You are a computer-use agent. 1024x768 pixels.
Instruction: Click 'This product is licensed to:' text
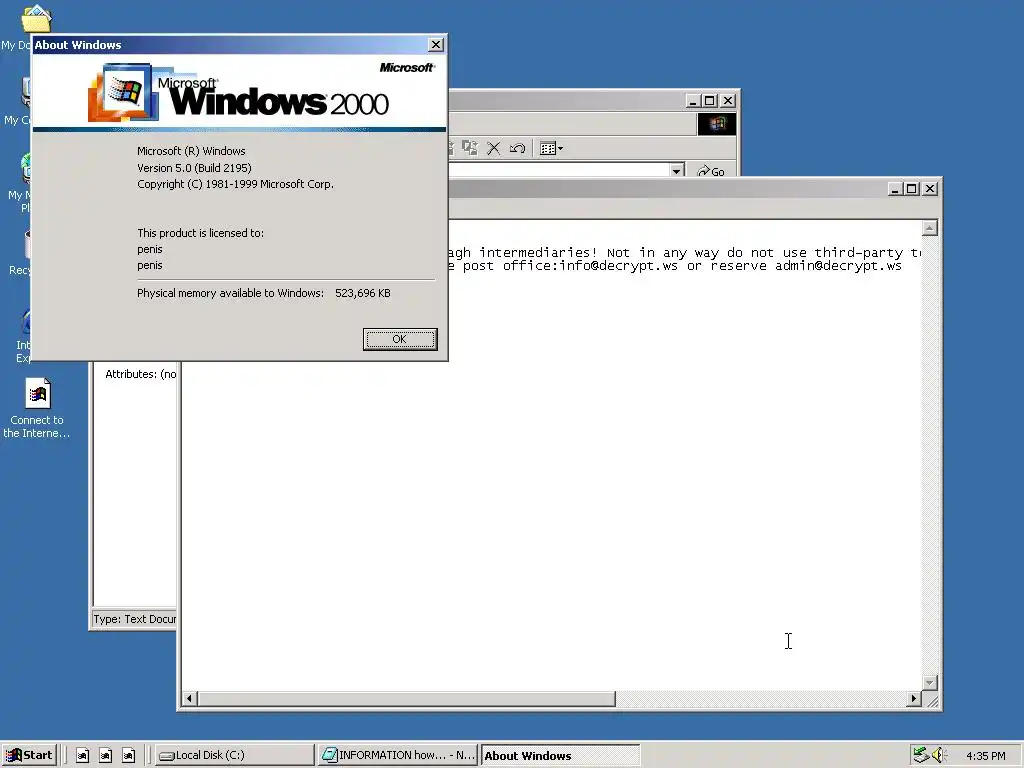click(200, 233)
